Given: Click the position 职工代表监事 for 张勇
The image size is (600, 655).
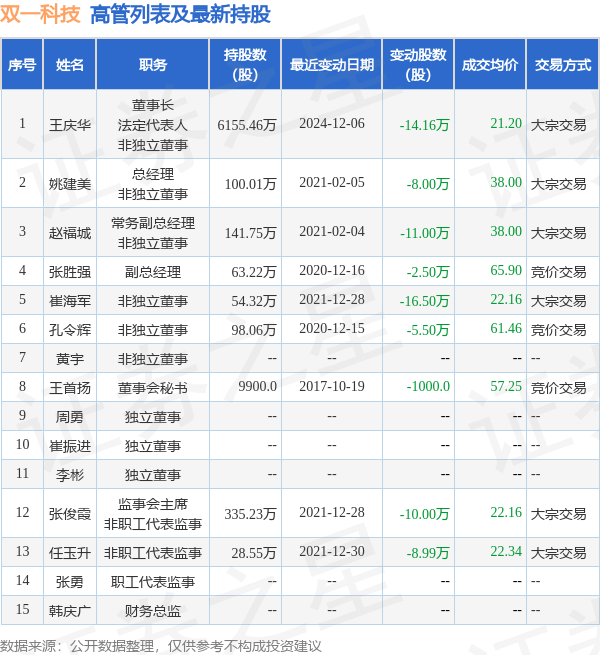Looking at the screenshot, I should [153, 581].
